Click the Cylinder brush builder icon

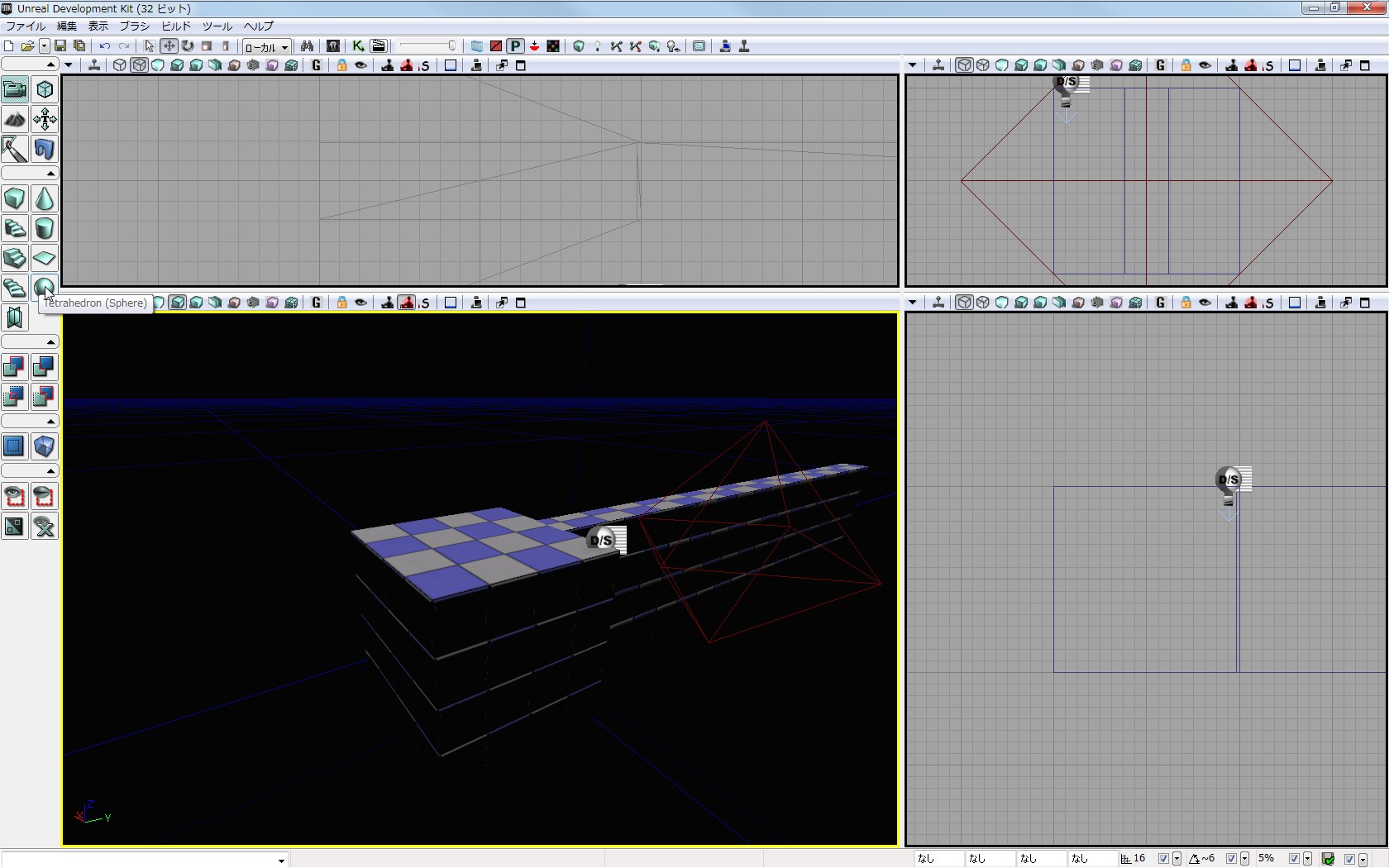point(45,228)
